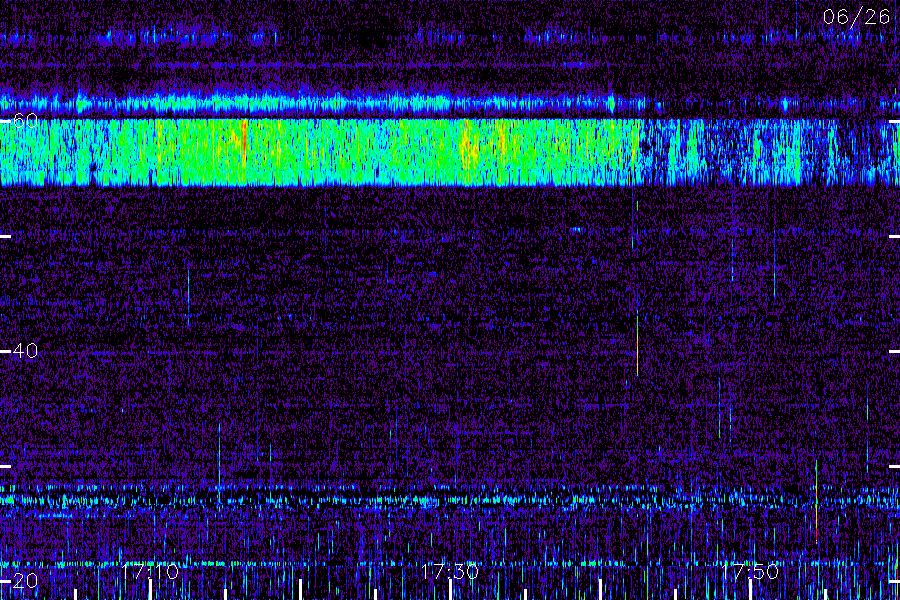Click the 17:30 time label
900x600 pixels.
tap(449, 571)
